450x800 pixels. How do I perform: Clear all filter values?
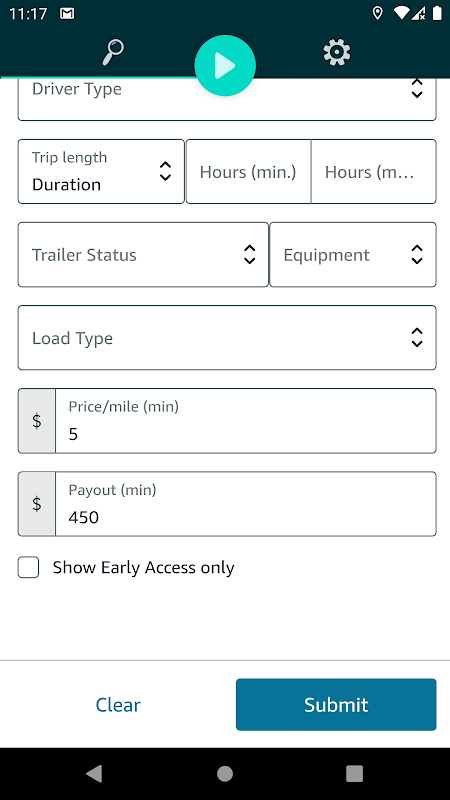tap(118, 705)
